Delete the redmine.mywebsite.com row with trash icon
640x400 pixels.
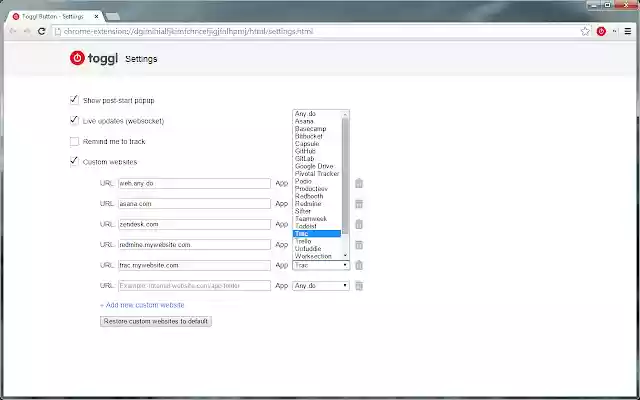(359, 244)
